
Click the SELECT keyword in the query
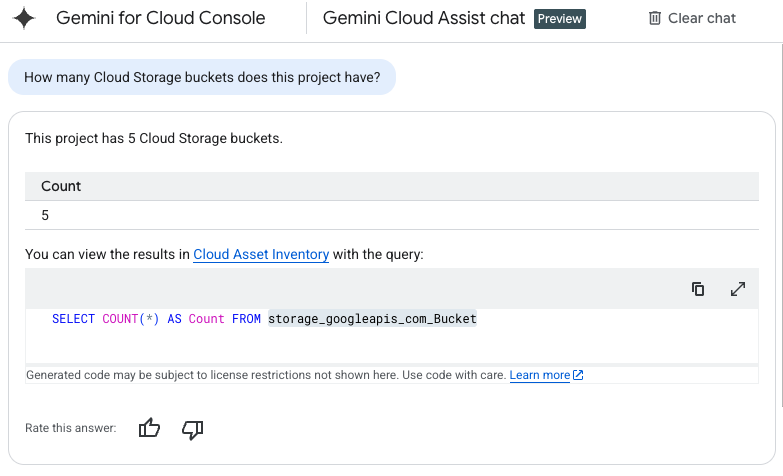pos(73,319)
